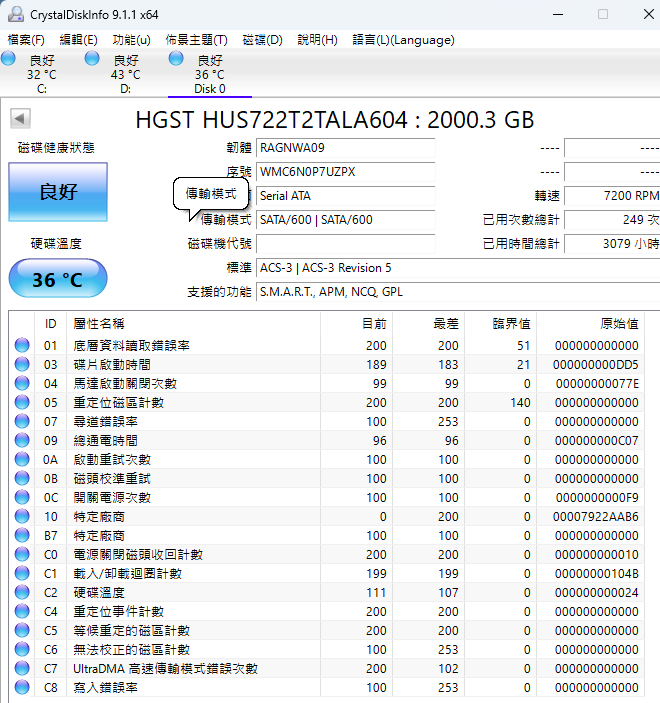
Task: Click status orb for attribute C2 row
Action: pos(22,592)
